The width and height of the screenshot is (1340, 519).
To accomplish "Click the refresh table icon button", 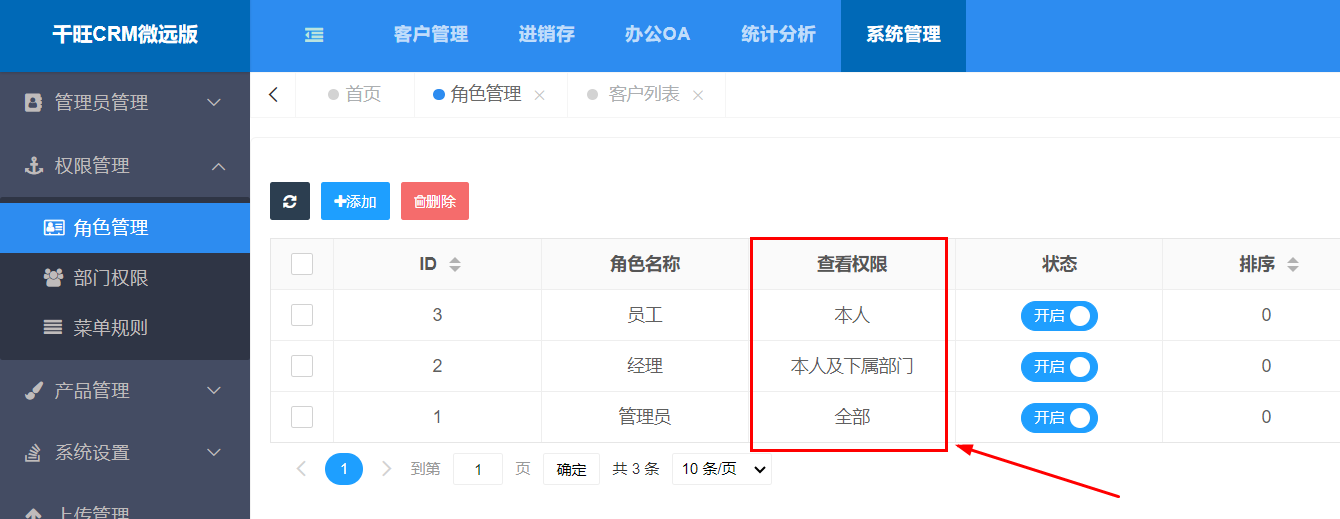I will coord(290,201).
